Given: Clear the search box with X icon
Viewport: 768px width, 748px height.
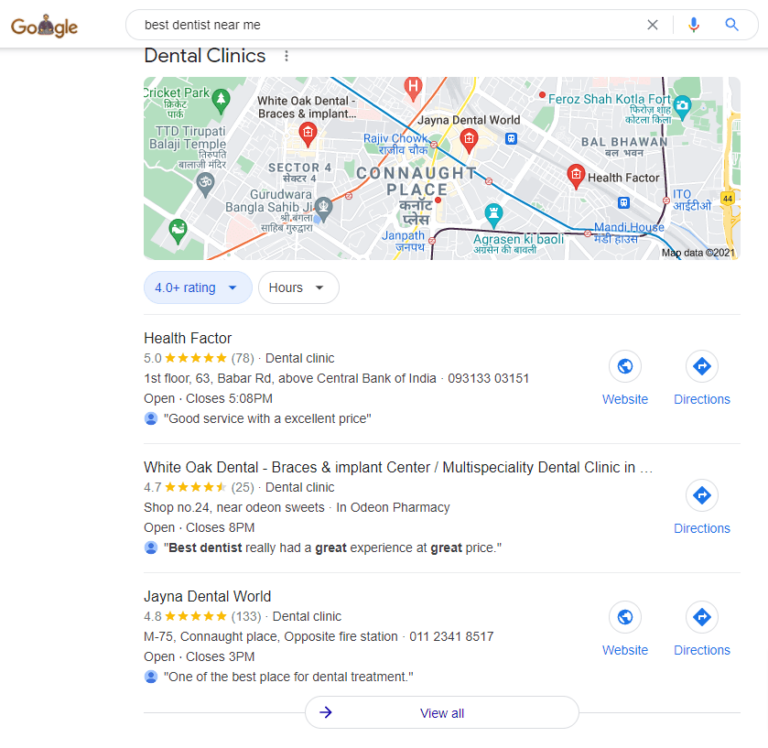Looking at the screenshot, I should [652, 24].
